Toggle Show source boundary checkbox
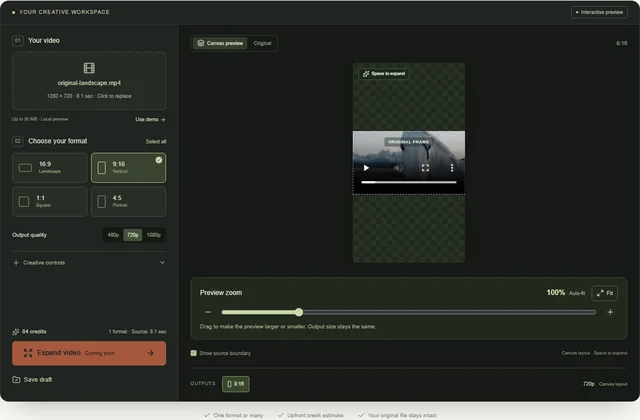 [x=193, y=353]
